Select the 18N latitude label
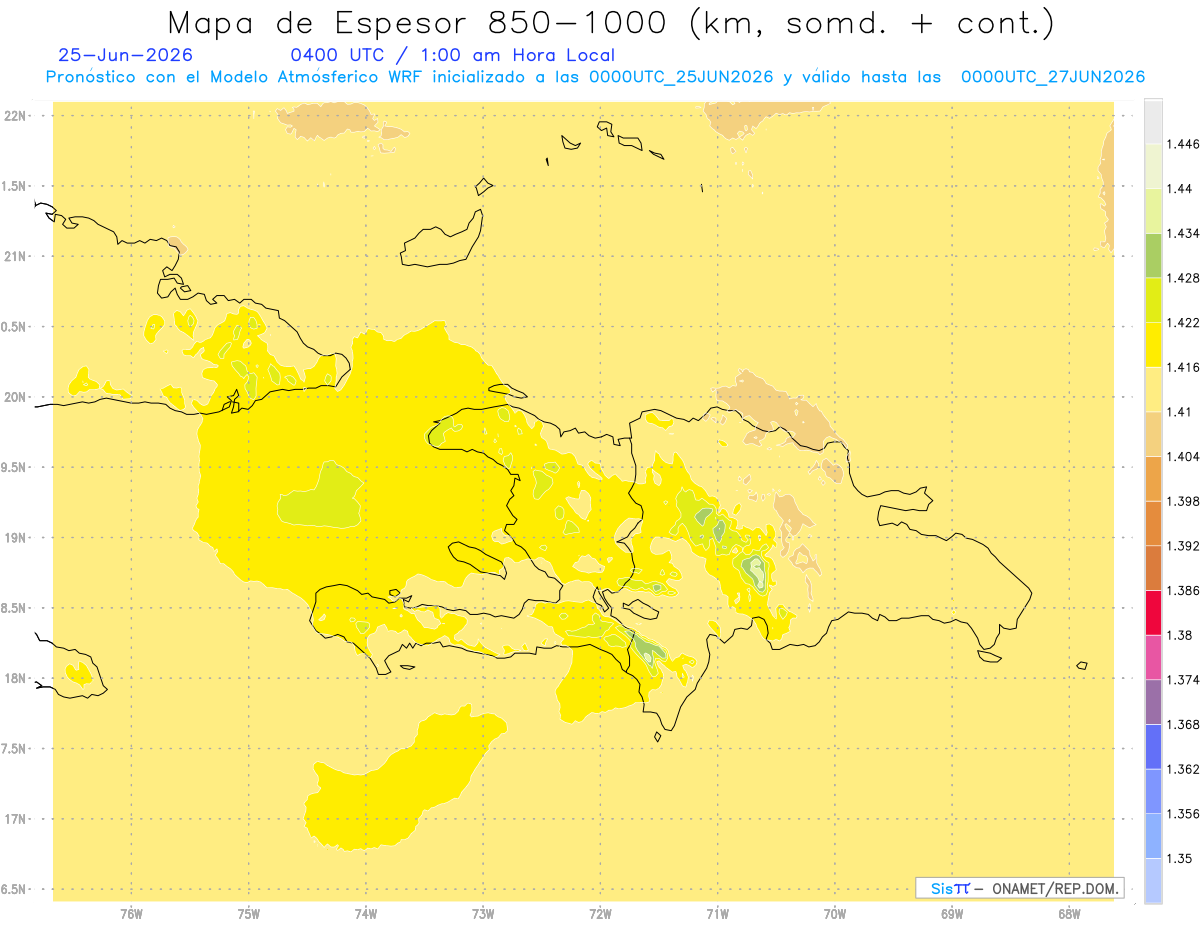This screenshot has height=927, width=1200. point(15,679)
